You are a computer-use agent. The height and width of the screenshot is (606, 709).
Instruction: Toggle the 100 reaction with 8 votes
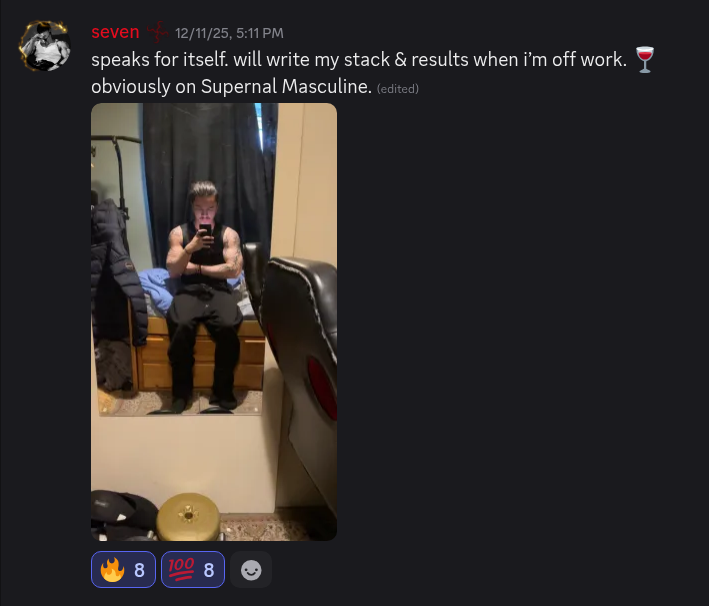193,570
